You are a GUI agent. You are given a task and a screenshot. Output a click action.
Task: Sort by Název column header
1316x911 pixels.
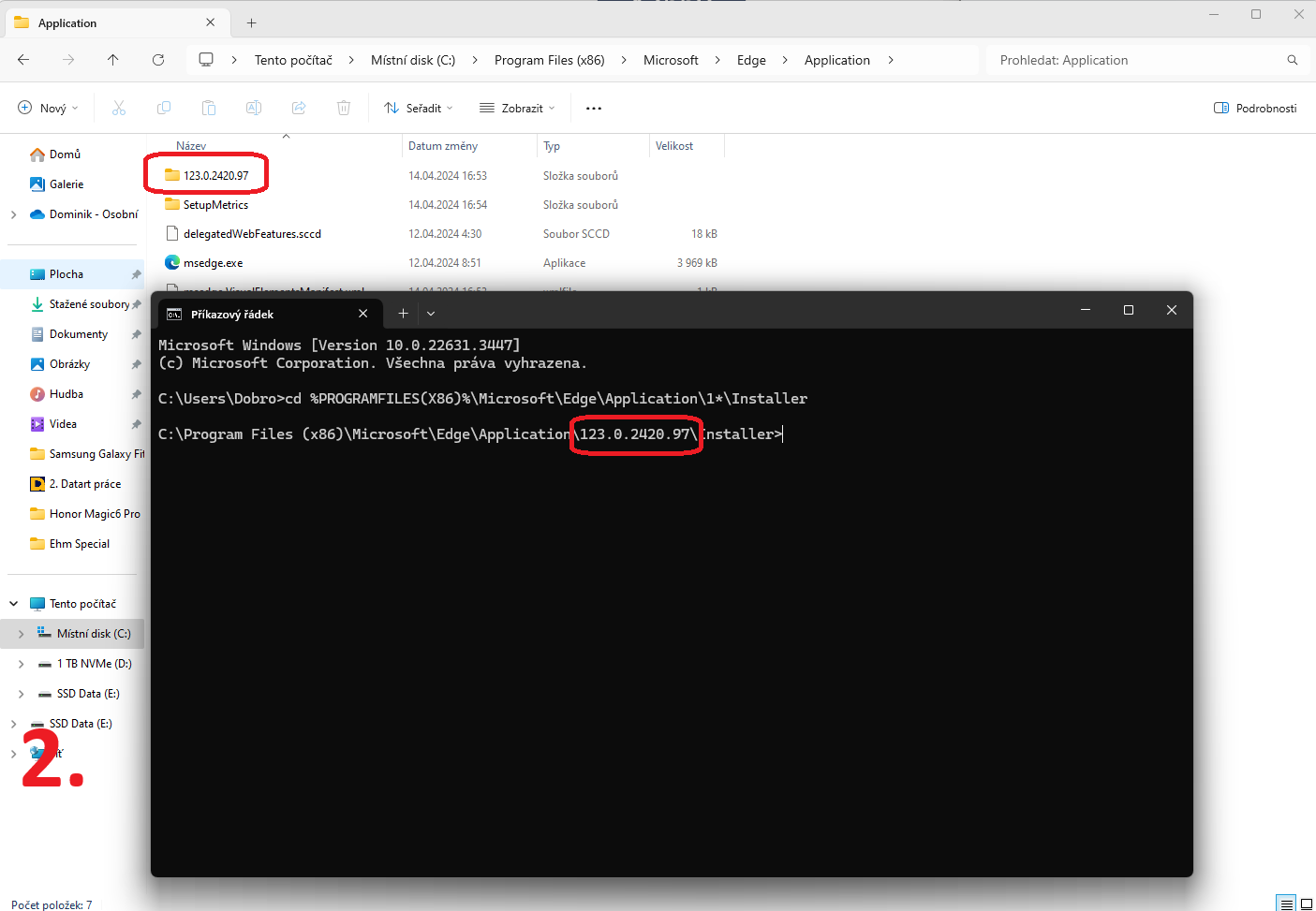pyautogui.click(x=191, y=146)
